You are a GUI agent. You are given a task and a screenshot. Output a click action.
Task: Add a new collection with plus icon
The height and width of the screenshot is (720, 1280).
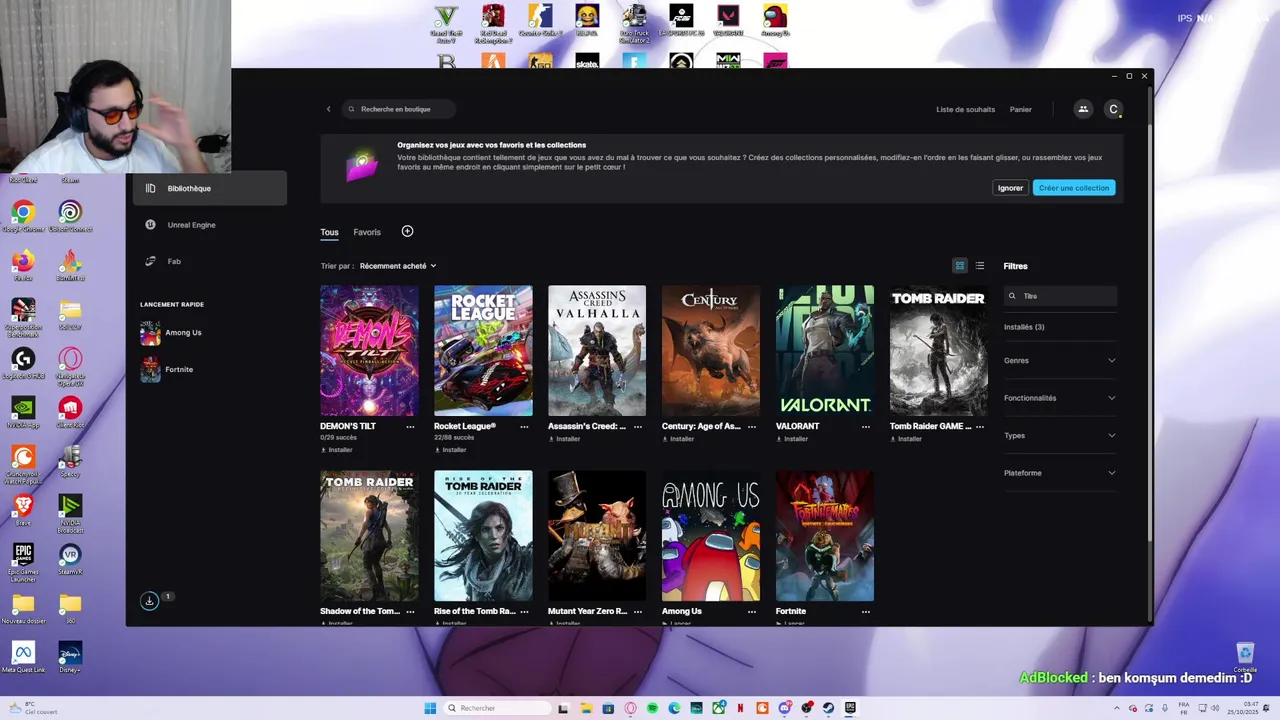[x=407, y=231]
